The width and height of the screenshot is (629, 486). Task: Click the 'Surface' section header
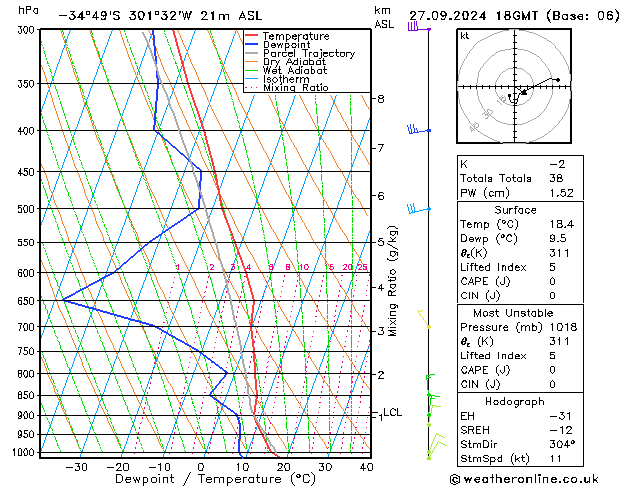pos(515,210)
